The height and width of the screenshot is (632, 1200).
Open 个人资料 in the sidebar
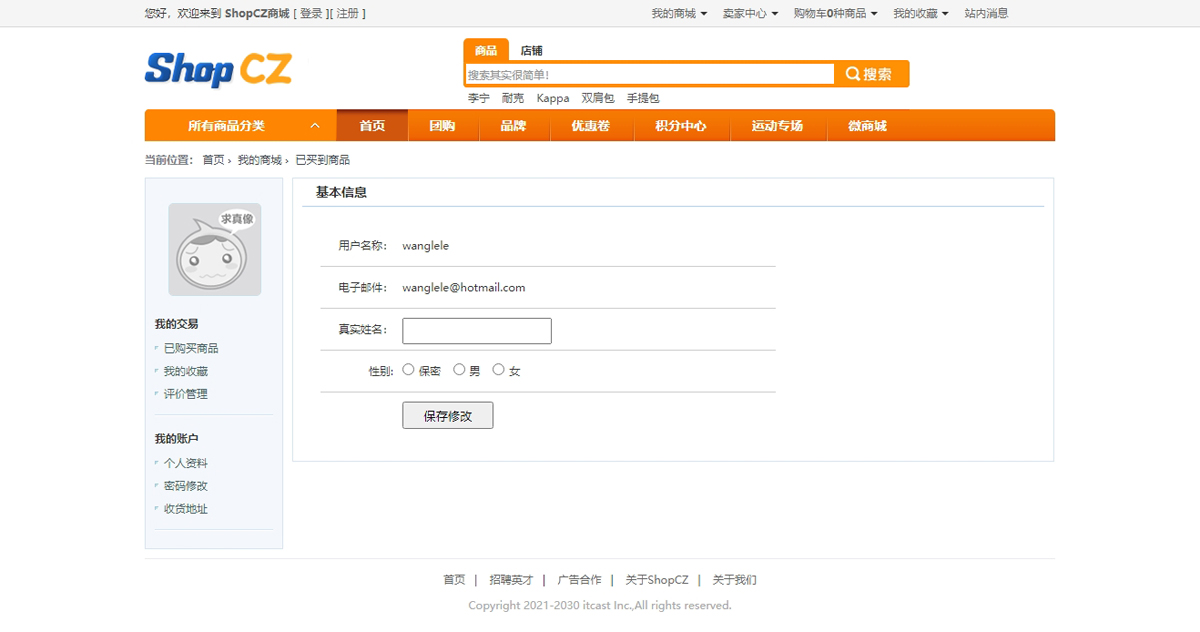(186, 463)
